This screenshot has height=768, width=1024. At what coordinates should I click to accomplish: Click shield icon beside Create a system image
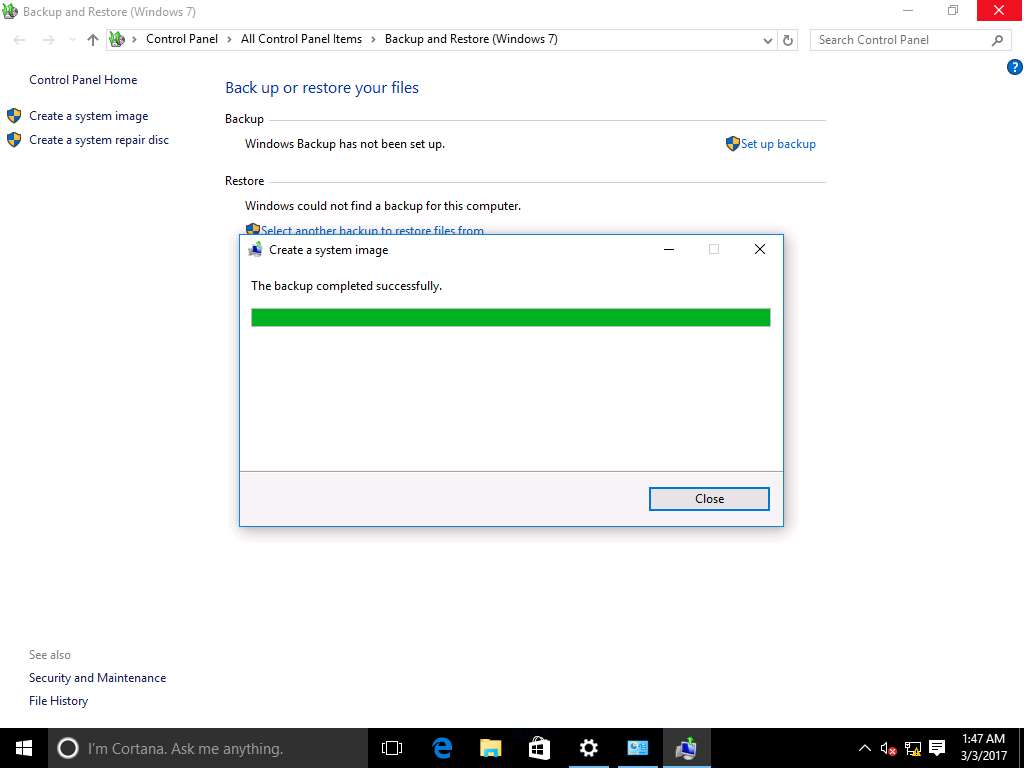click(x=14, y=116)
